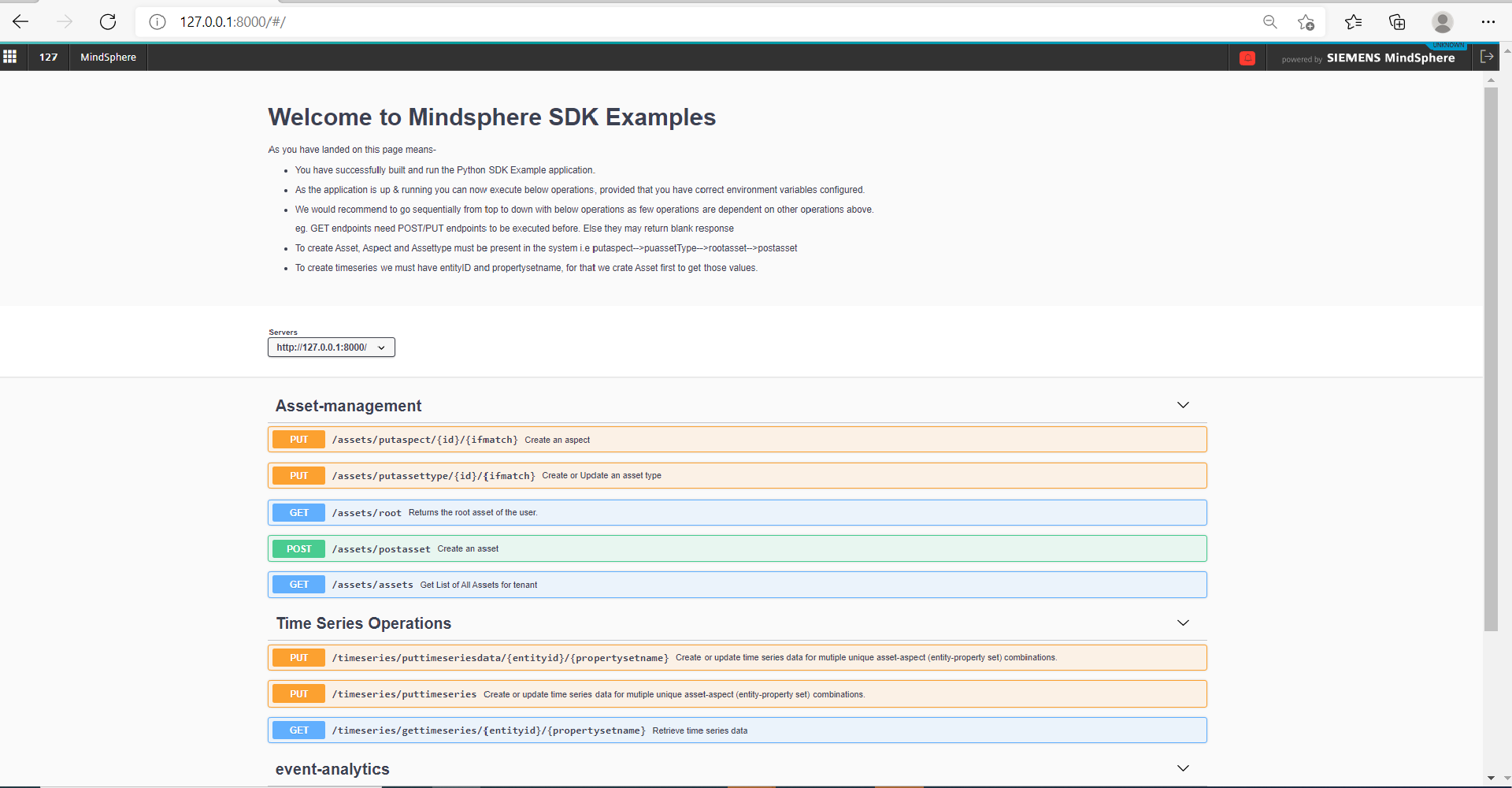Open the Collections icon
This screenshot has height=788, width=1512.
pyautogui.click(x=1397, y=22)
